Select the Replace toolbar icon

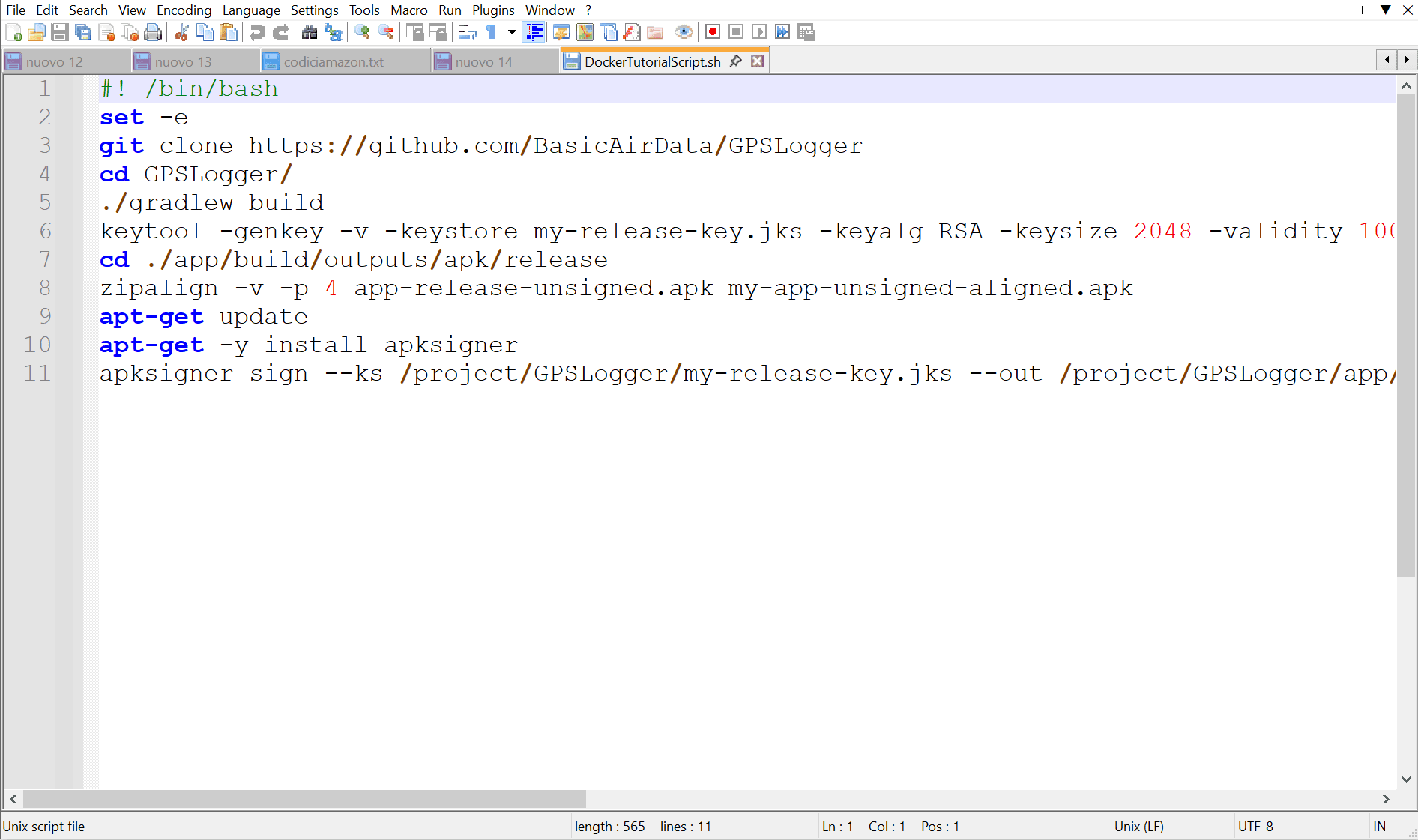click(333, 32)
